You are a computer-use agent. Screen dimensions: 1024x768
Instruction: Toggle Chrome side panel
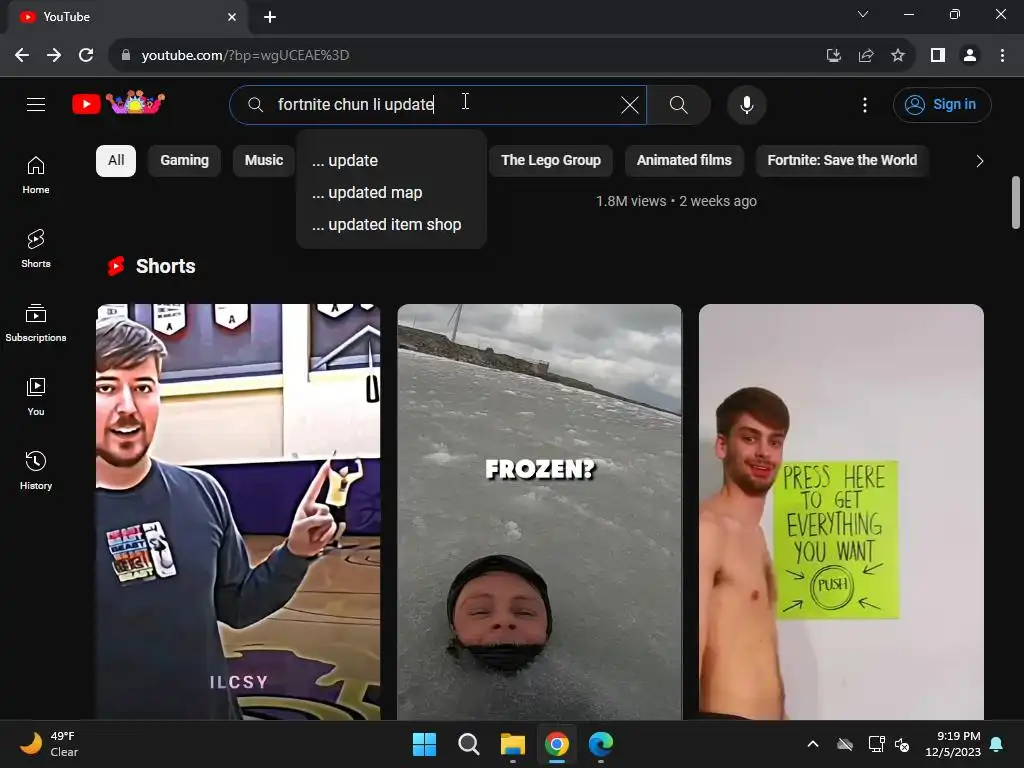pyautogui.click(x=938, y=56)
